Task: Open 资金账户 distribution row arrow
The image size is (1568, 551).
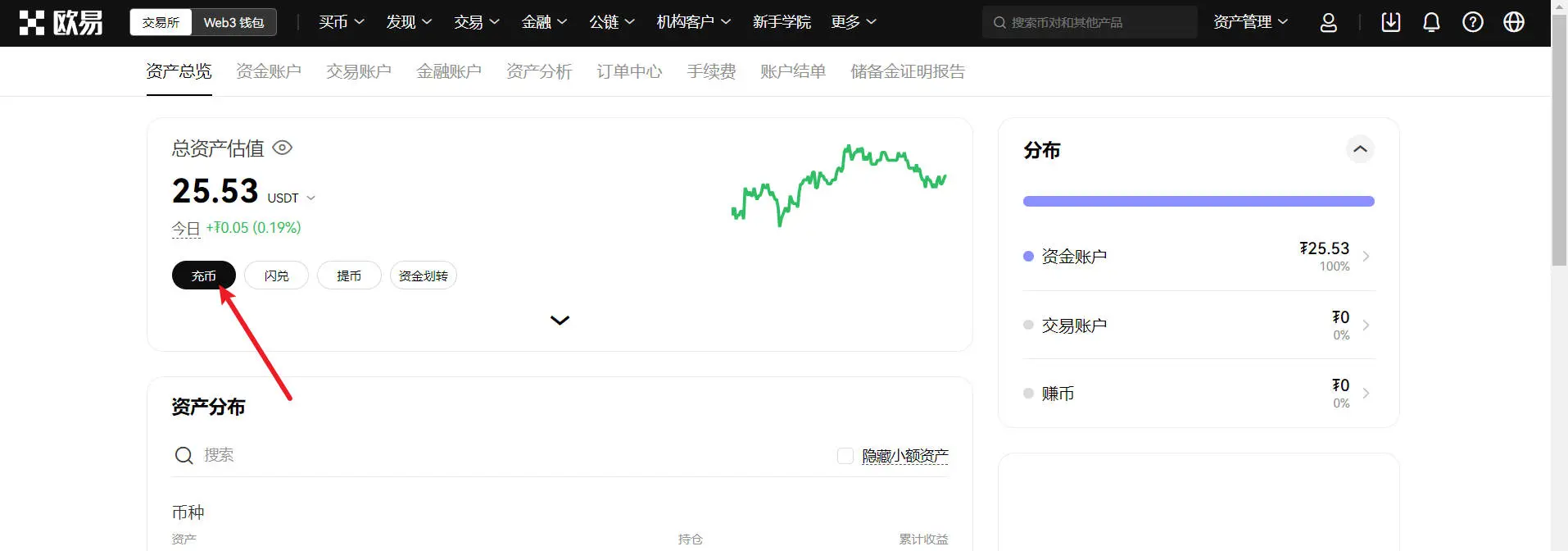Action: click(1366, 257)
